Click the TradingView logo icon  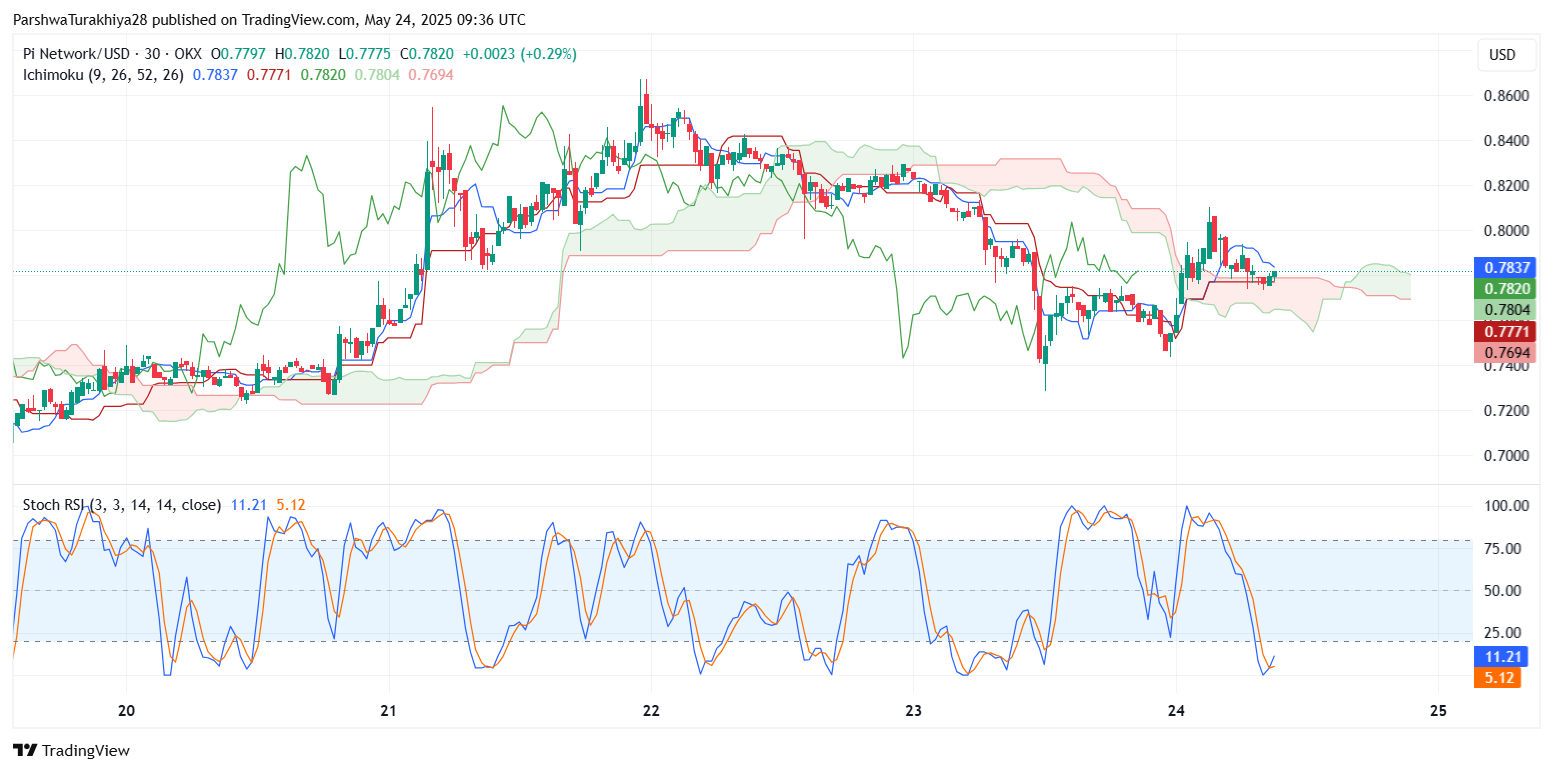pyautogui.click(x=25, y=750)
